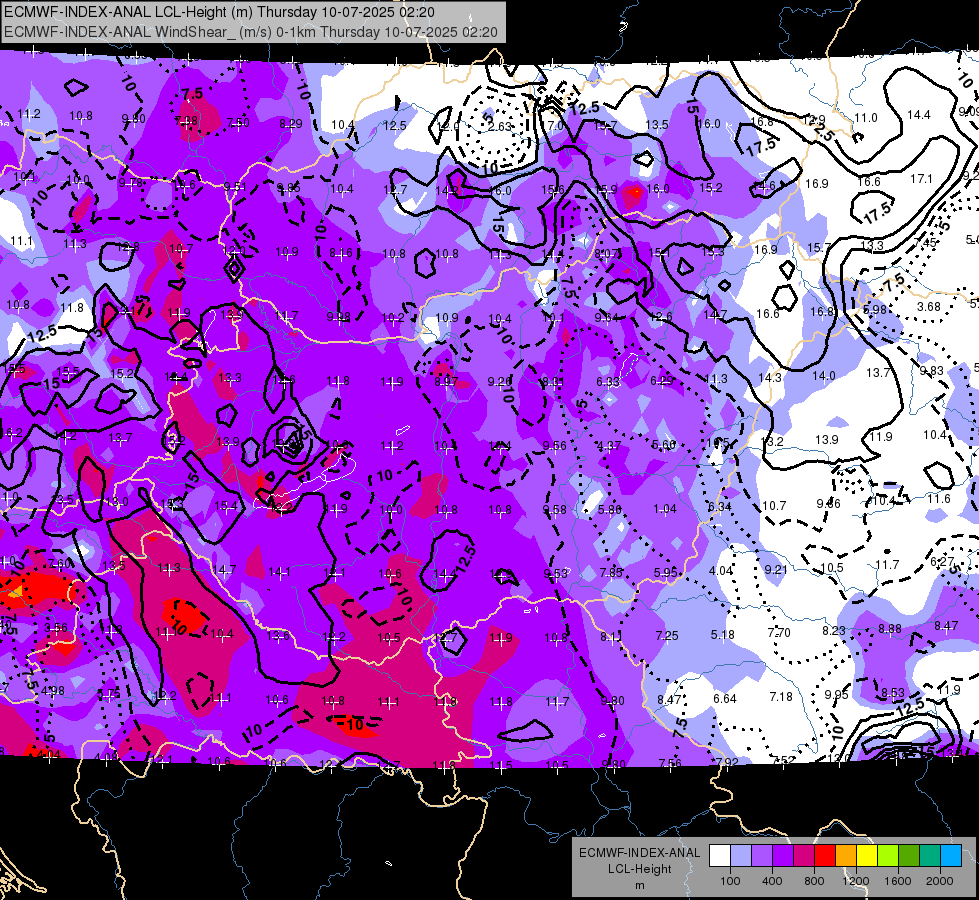Image resolution: width=979 pixels, height=900 pixels.
Task: Click the legend tick value 400
Action: coord(772,881)
